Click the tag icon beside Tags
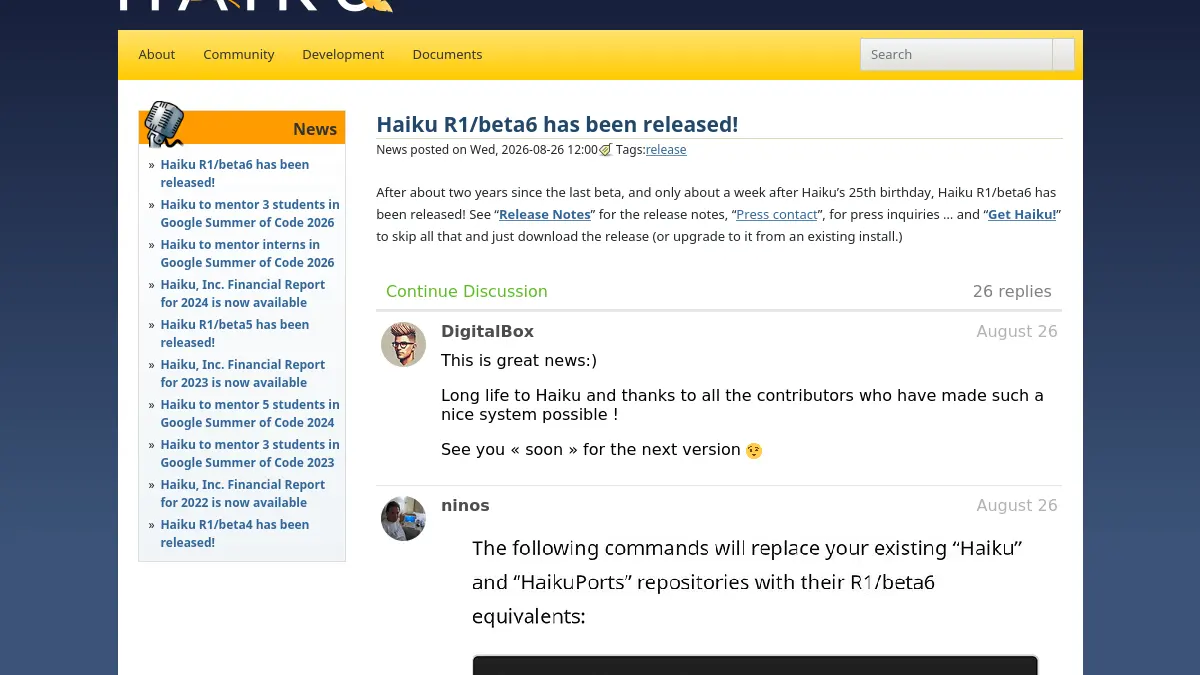The image size is (1200, 675). [x=606, y=150]
